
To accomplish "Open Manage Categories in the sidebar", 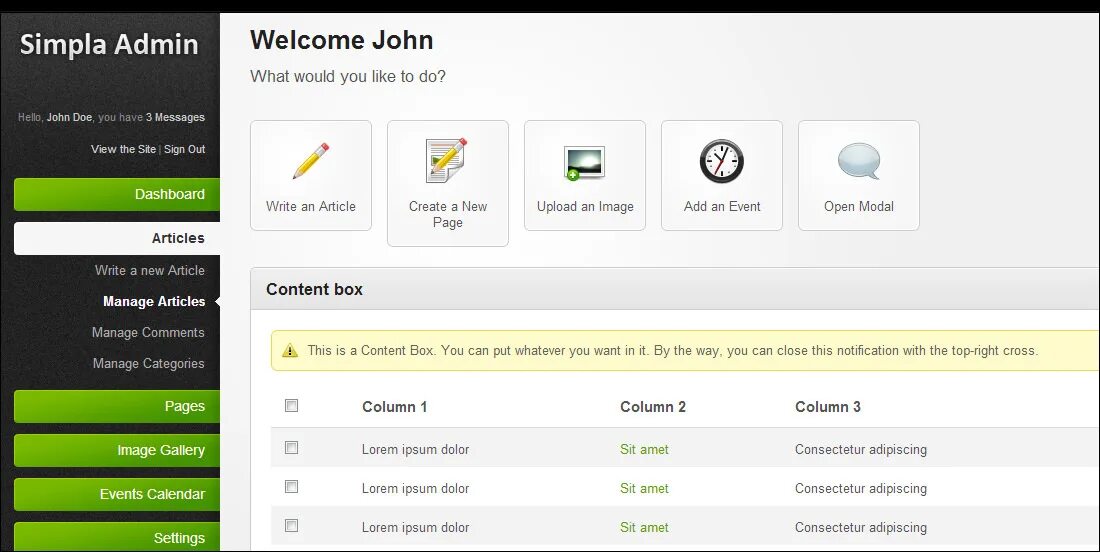I will point(149,363).
